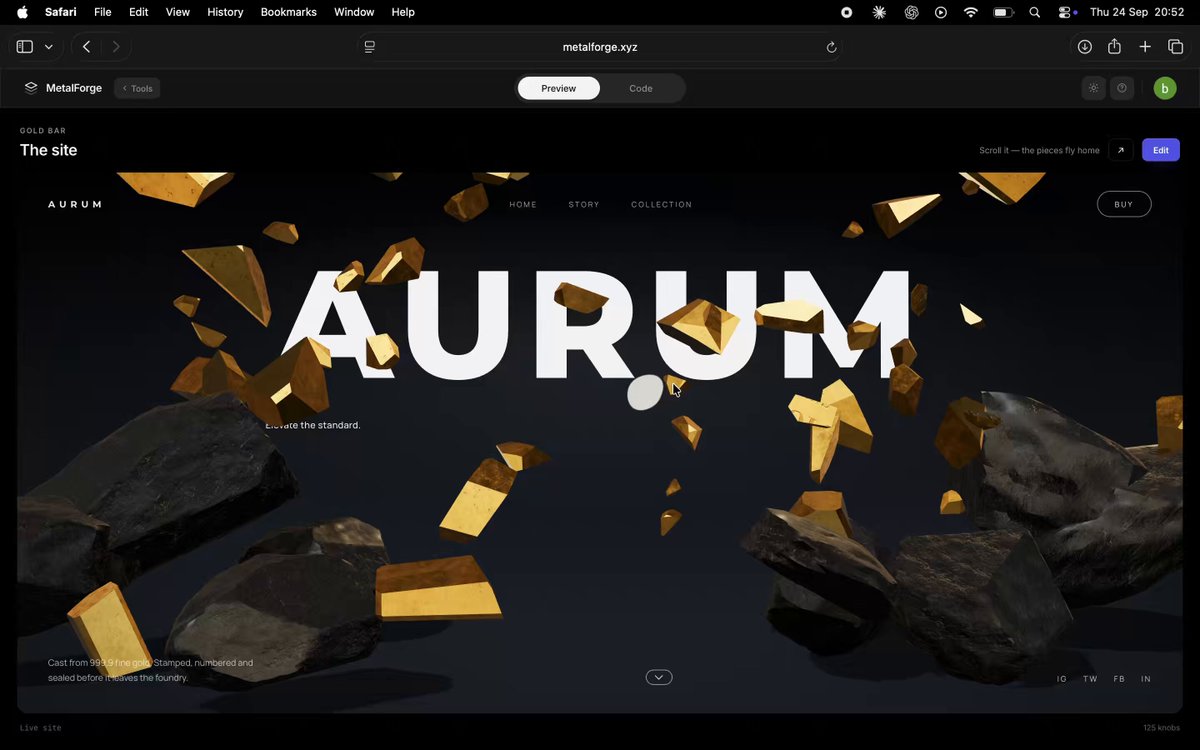Open the ChatGPT menu bar icon
Viewport: 1200px width, 750px height.
point(911,12)
